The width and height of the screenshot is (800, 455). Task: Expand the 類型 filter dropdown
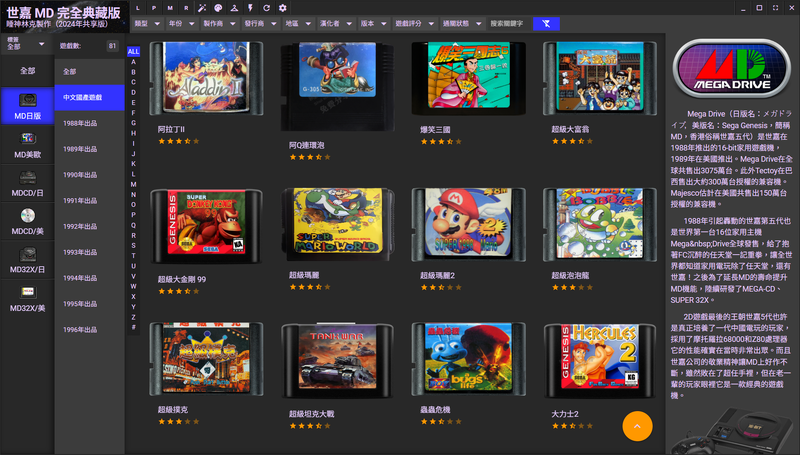pos(148,23)
